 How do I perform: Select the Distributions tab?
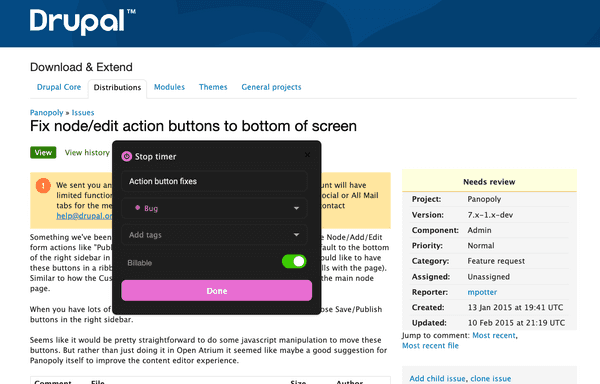click(117, 88)
